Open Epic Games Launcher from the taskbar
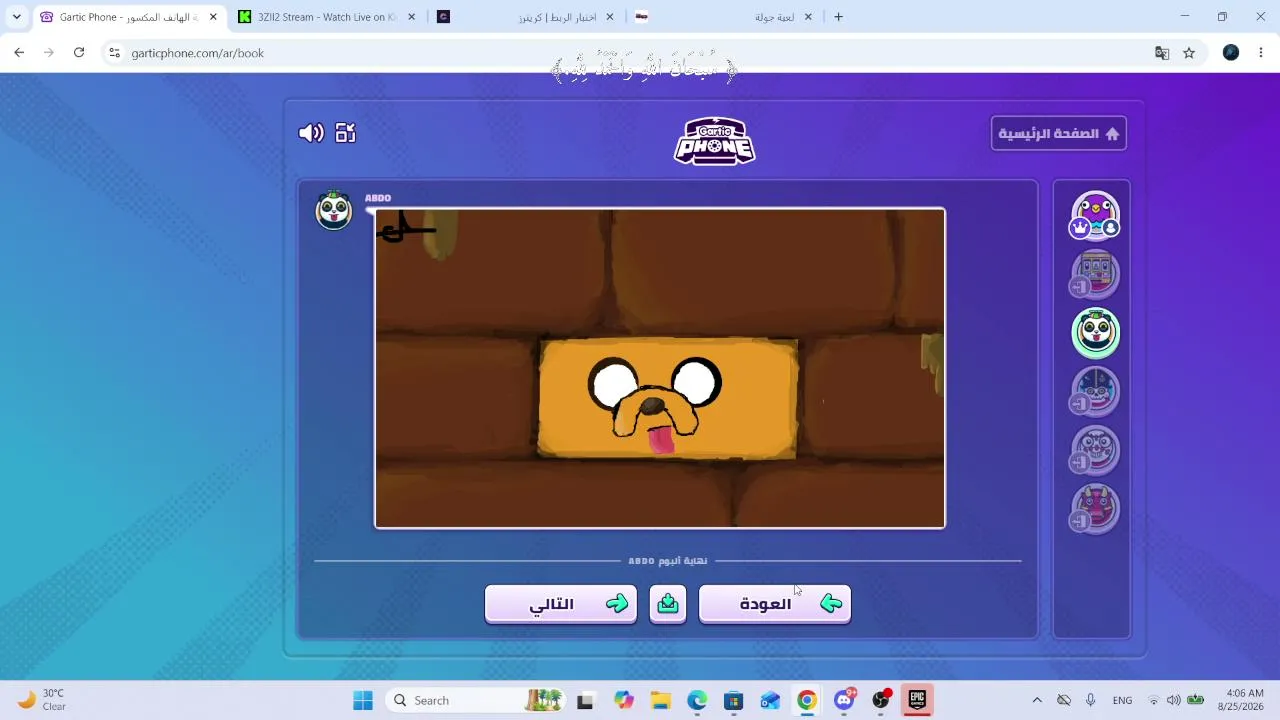1280x720 pixels. tap(917, 701)
